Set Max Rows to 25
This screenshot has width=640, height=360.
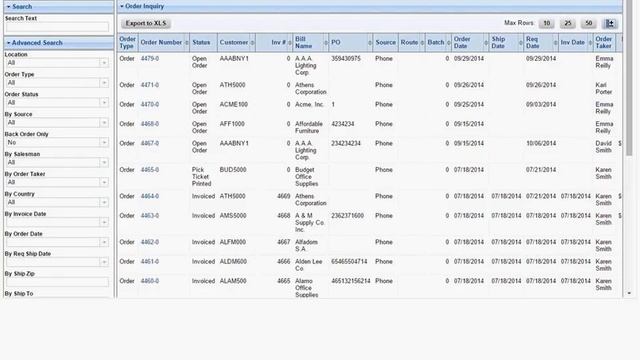click(567, 23)
